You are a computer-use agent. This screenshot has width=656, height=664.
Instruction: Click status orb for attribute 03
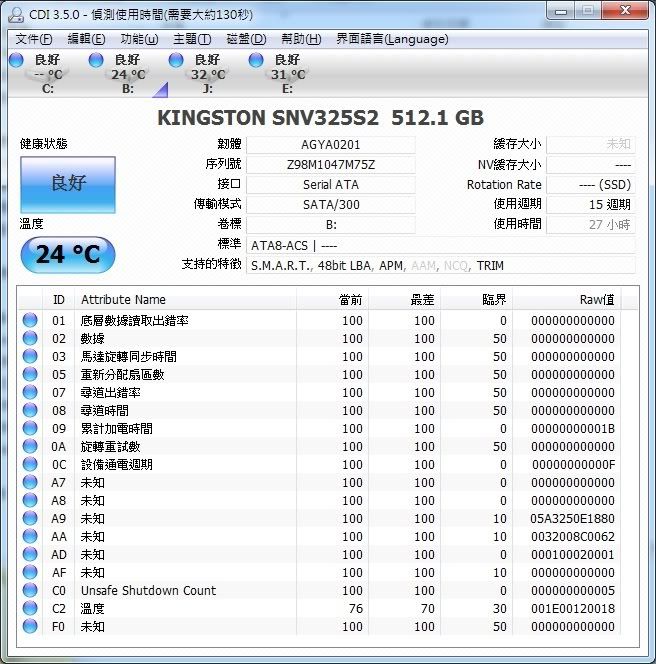30,356
